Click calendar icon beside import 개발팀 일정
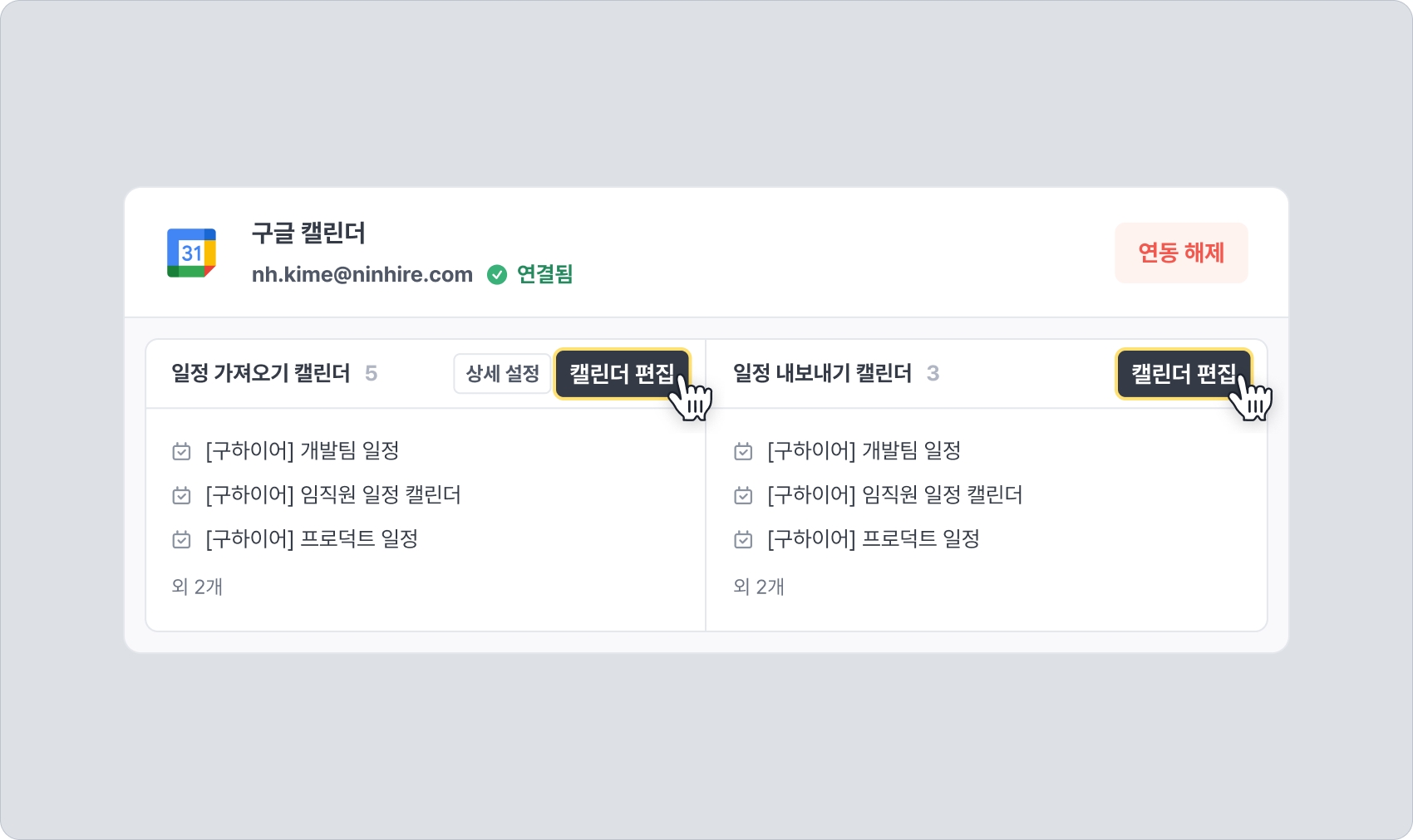The height and width of the screenshot is (840, 1413). tap(181, 451)
